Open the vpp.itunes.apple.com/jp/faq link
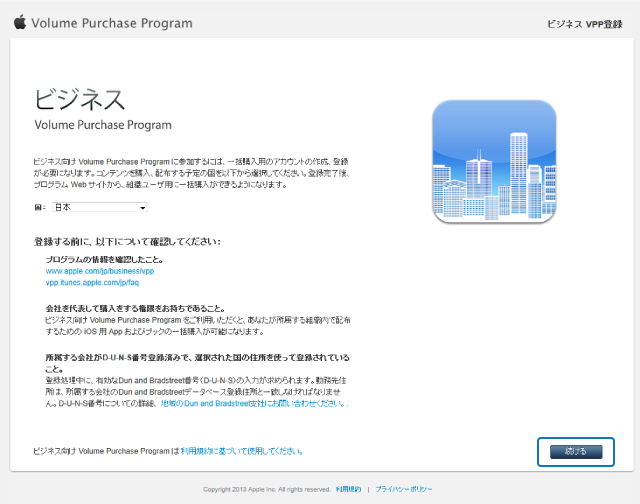The width and height of the screenshot is (640, 504). (x=92, y=283)
